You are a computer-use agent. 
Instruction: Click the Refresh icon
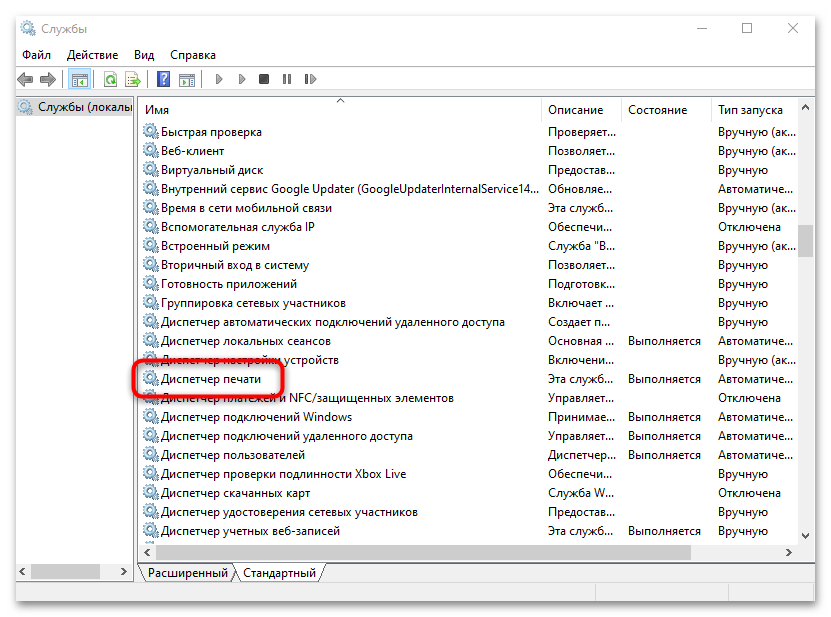pyautogui.click(x=110, y=79)
